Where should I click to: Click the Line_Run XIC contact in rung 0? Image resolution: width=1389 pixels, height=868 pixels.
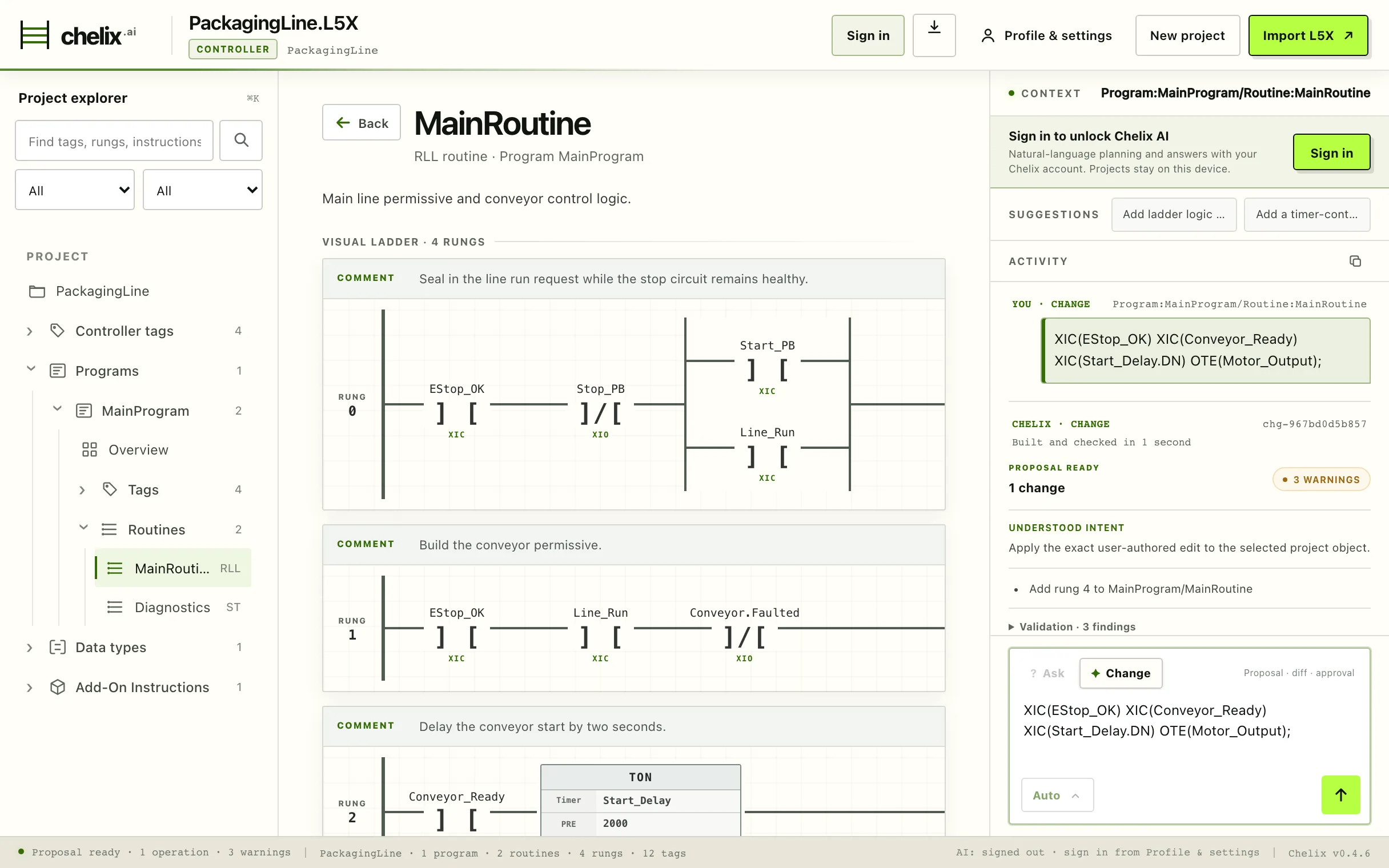tap(768, 456)
